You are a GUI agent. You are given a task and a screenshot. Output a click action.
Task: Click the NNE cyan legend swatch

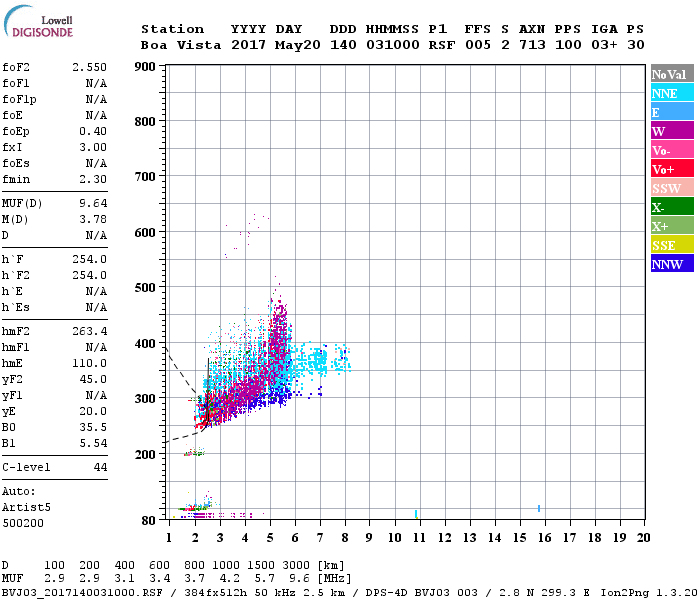click(x=672, y=93)
